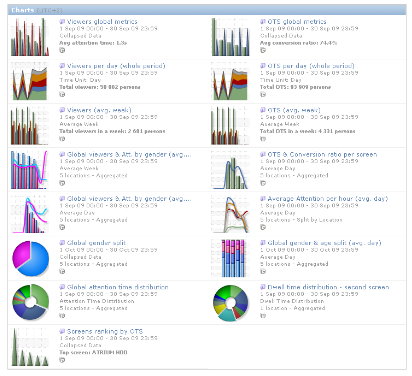Click the round icon under OTS global metrics details
The image size is (412, 376).
point(263,50)
